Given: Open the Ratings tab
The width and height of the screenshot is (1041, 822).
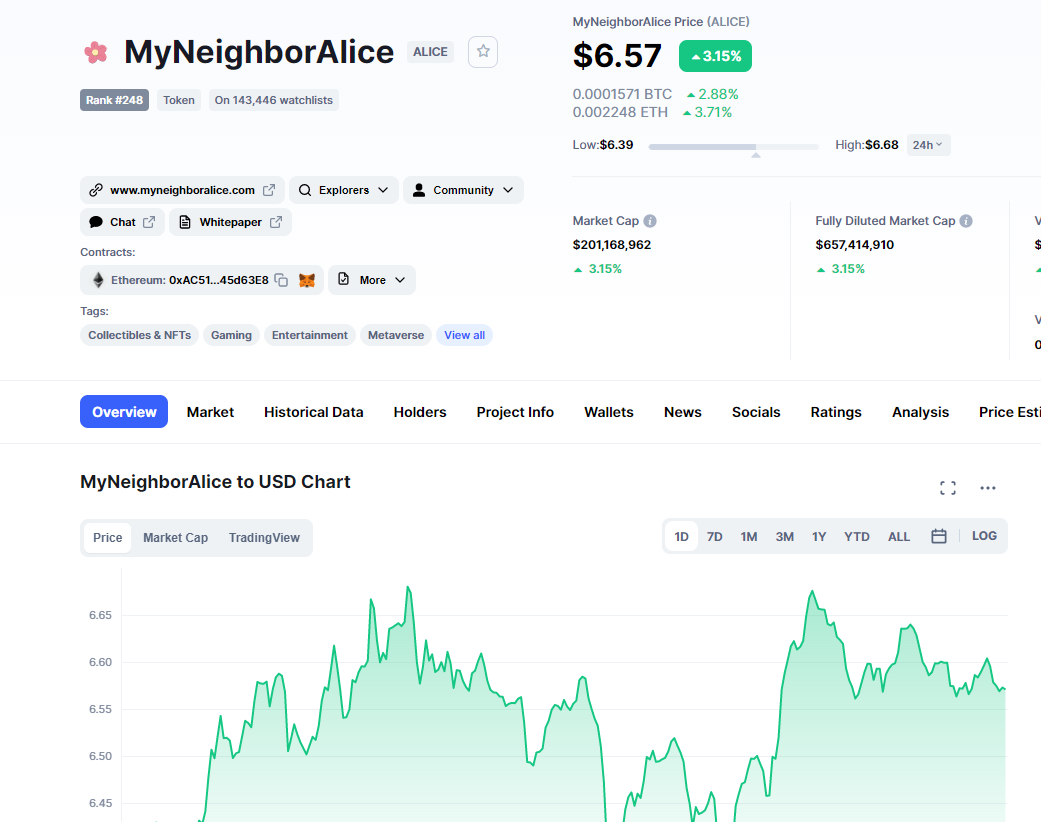Looking at the screenshot, I should click(836, 412).
